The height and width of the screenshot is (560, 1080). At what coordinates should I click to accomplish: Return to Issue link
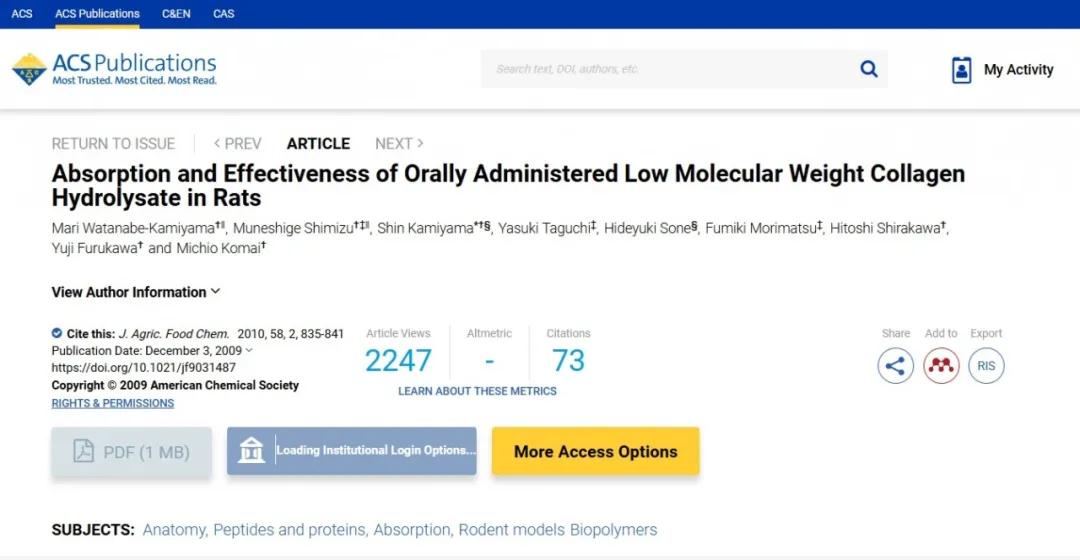pos(113,144)
